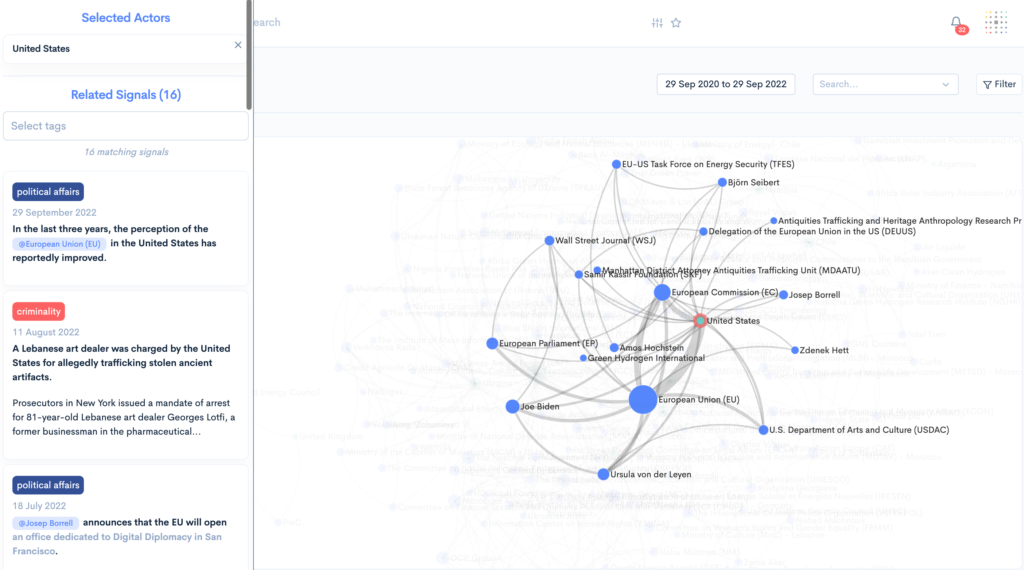The height and width of the screenshot is (570, 1024).
Task: Open the filter sliders icon in top bar
Action: tap(657, 23)
